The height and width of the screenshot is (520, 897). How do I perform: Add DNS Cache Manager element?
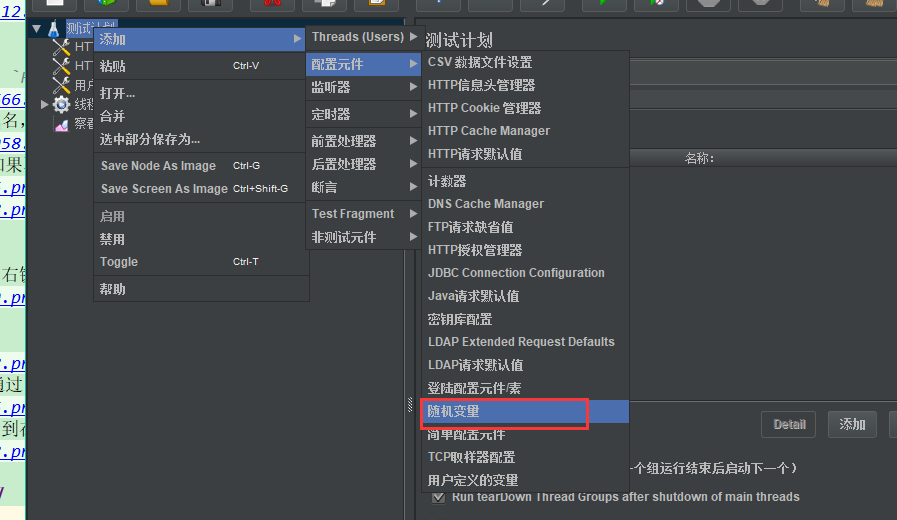525,204
